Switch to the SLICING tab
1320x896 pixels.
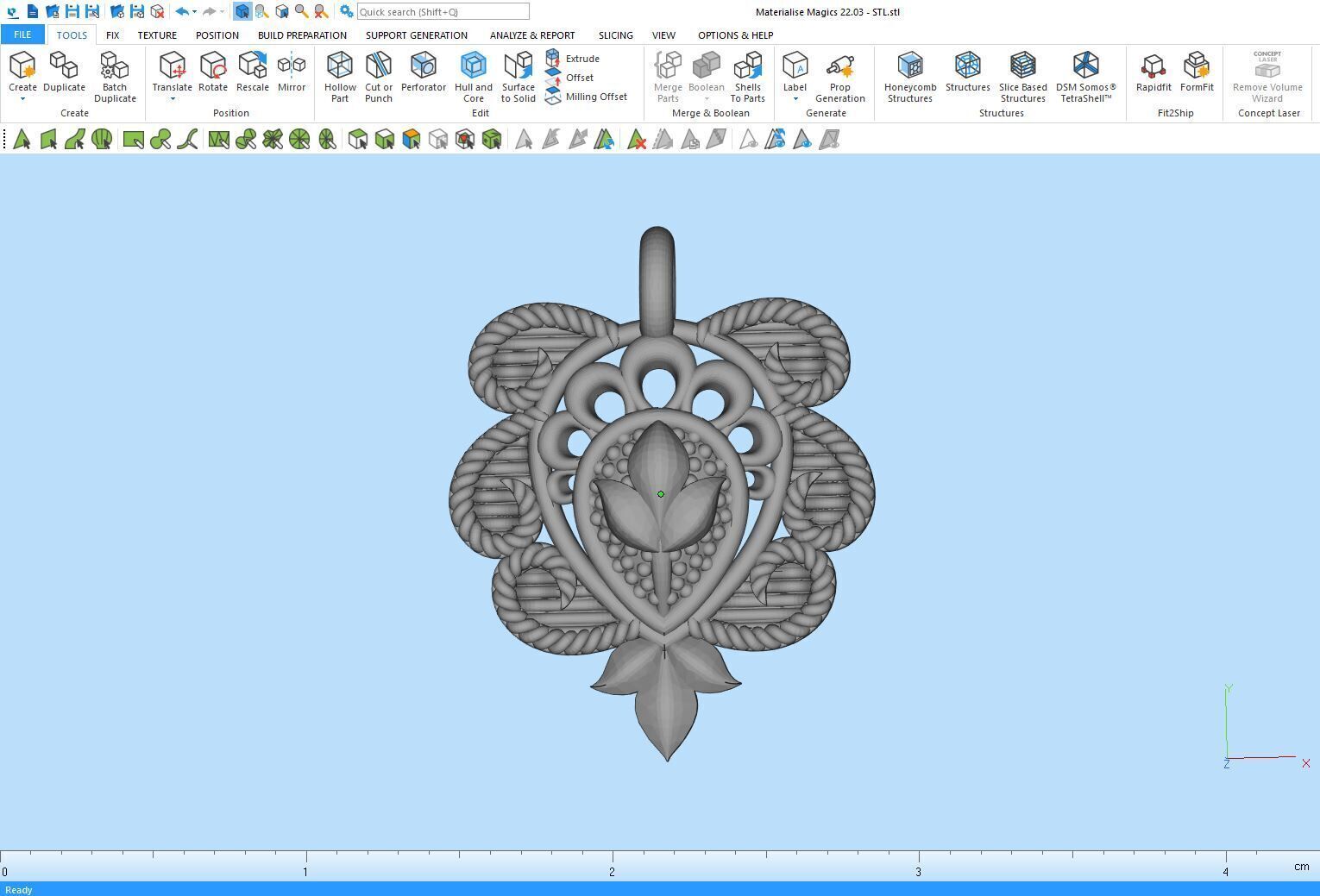[616, 35]
